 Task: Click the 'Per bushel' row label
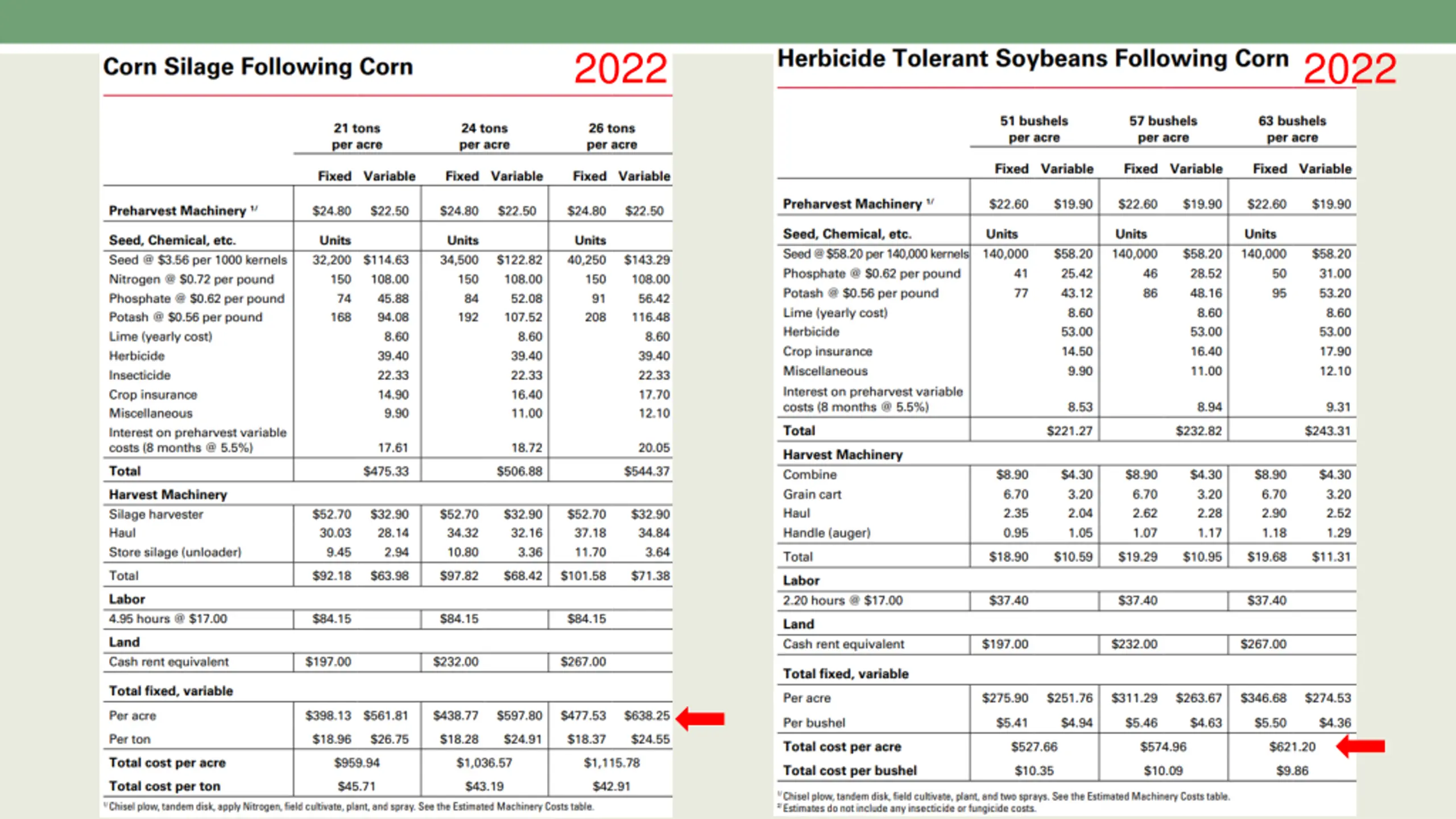(814, 723)
